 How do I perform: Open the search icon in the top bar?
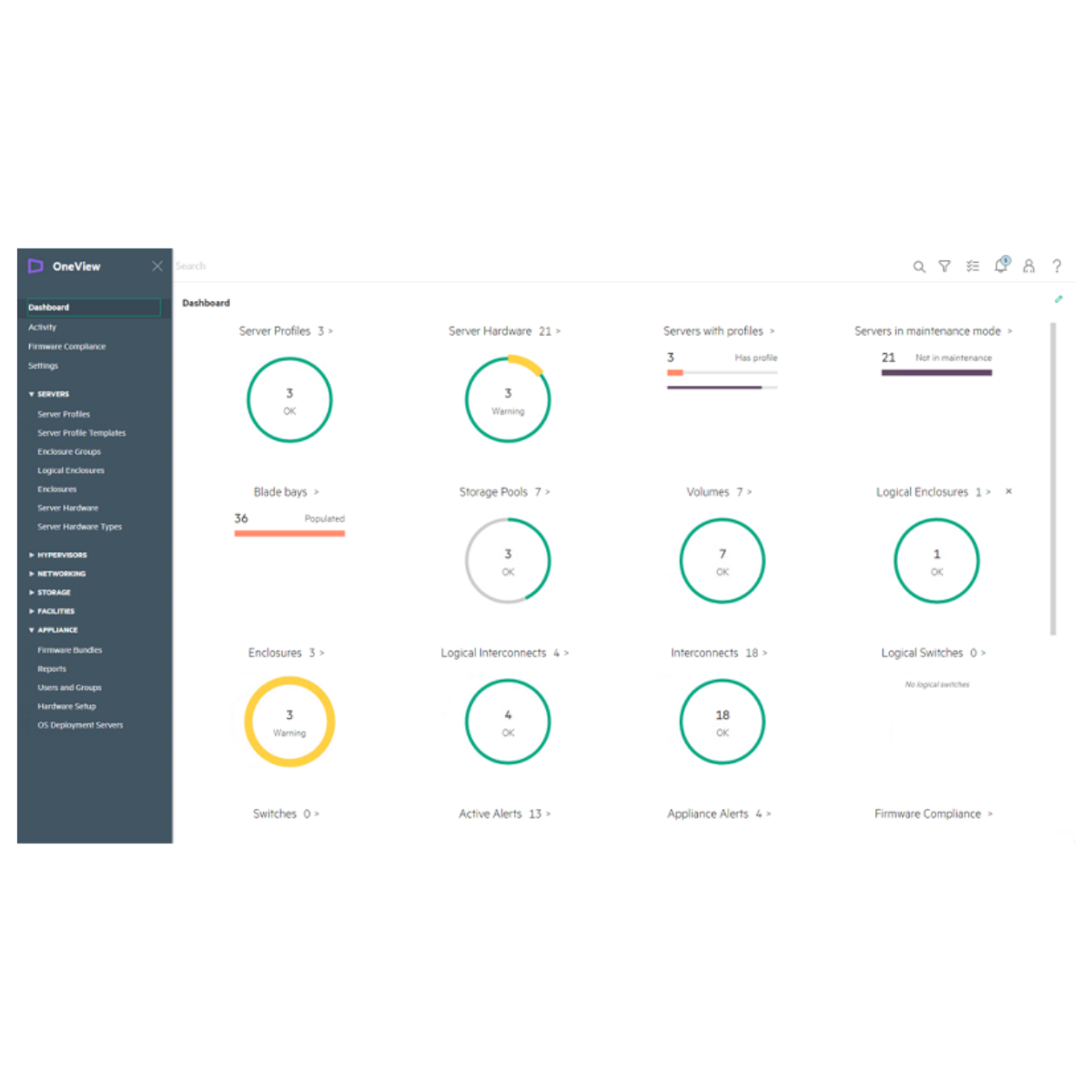point(919,266)
